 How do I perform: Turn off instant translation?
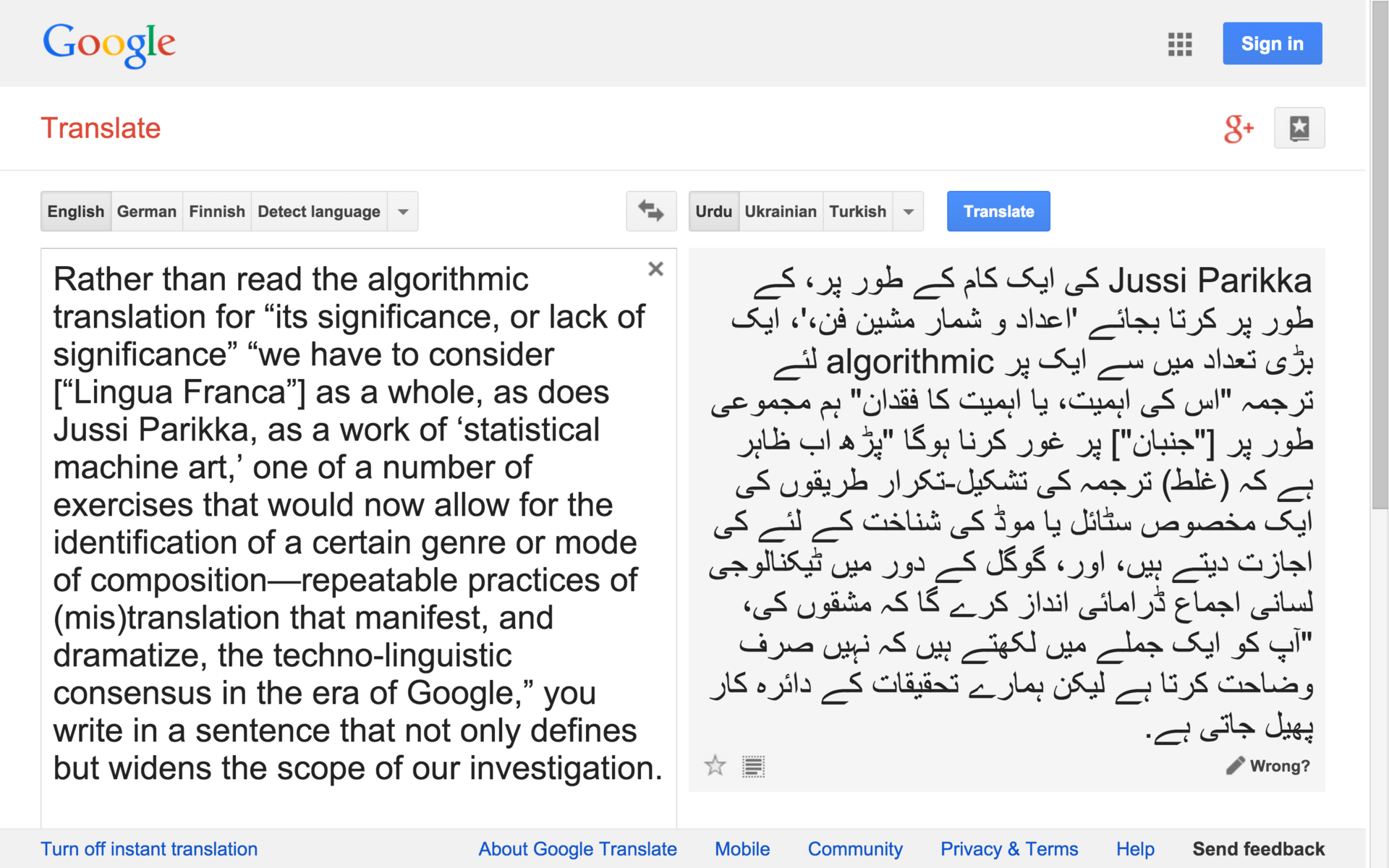point(149,848)
